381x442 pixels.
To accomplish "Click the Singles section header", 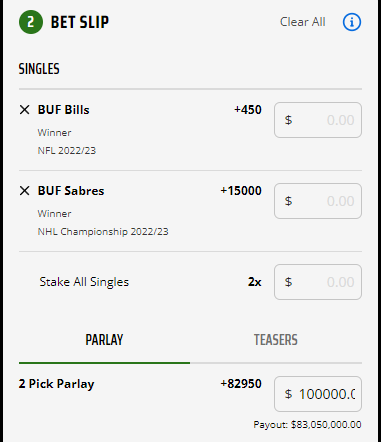I will pos(39,69).
